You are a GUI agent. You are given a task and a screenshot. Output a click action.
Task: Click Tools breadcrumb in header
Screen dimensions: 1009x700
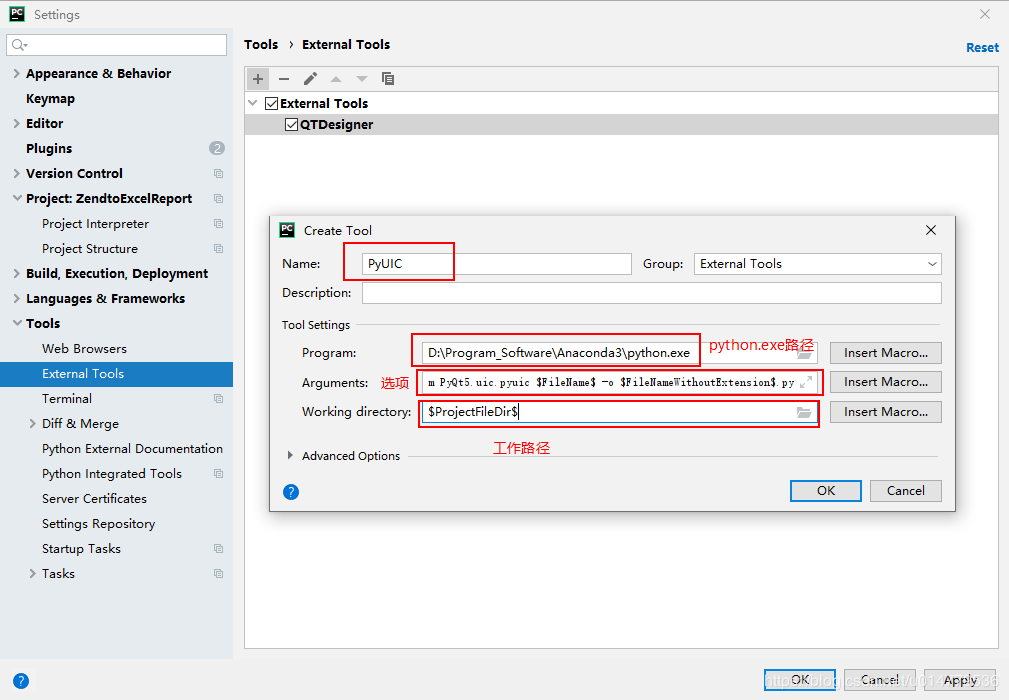(x=261, y=44)
